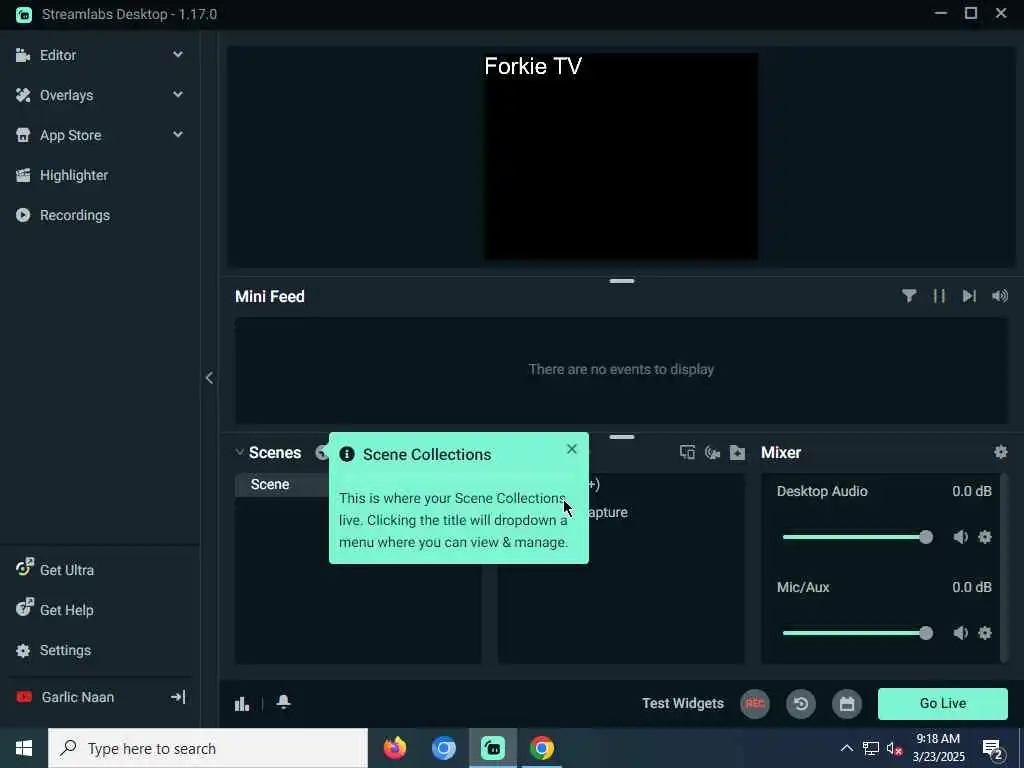Screen dimensions: 1024x768
Task: Open Overlays in the sidebar
Action: click(x=99, y=95)
